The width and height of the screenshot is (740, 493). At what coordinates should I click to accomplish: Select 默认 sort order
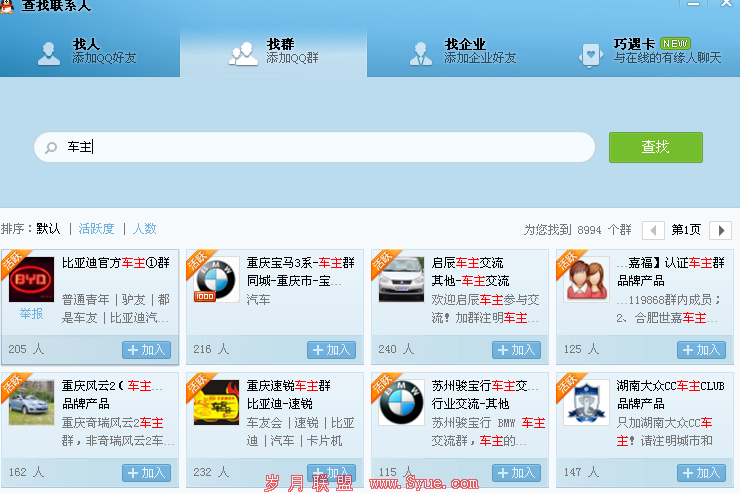pos(48,229)
